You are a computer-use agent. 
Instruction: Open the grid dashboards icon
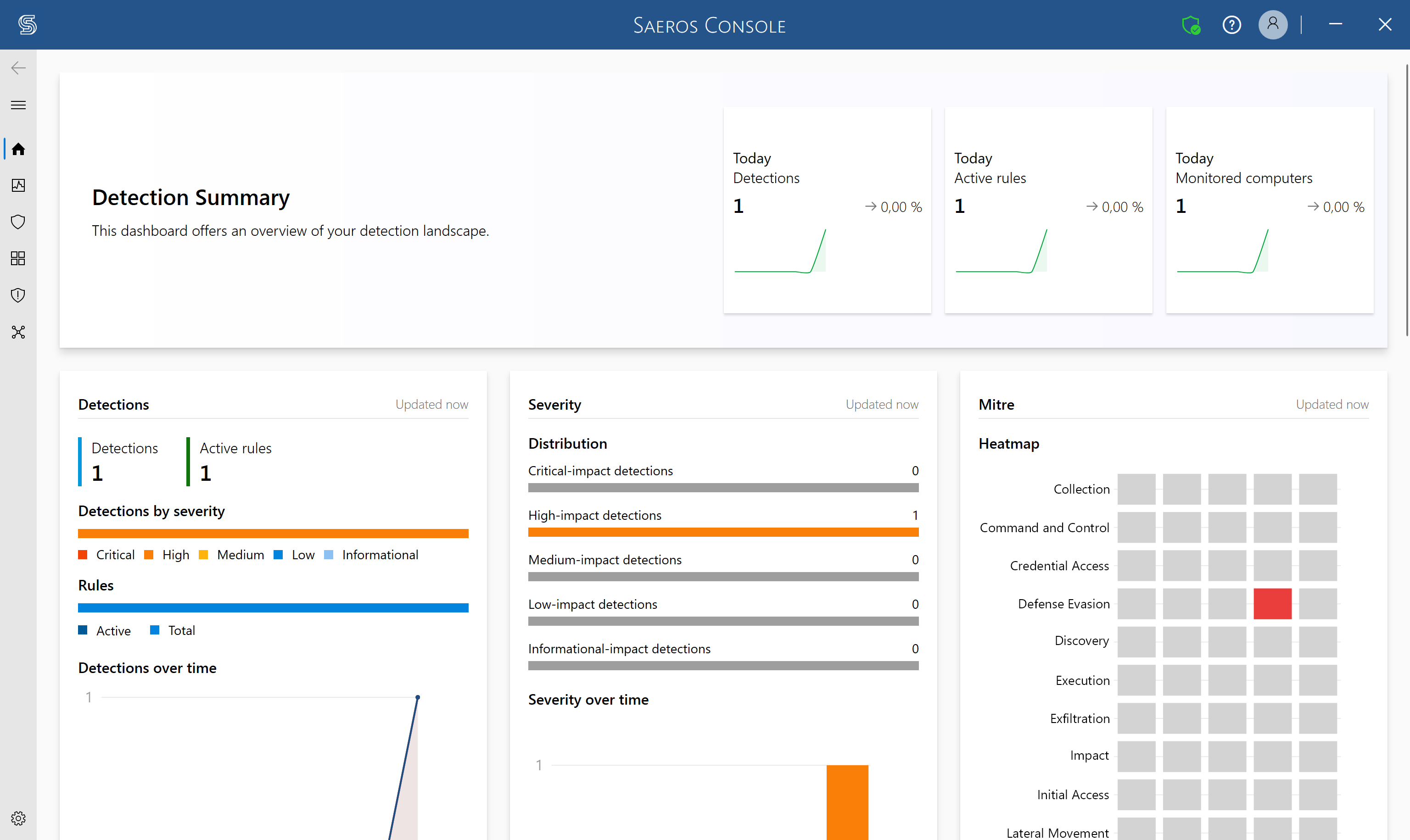pos(18,258)
